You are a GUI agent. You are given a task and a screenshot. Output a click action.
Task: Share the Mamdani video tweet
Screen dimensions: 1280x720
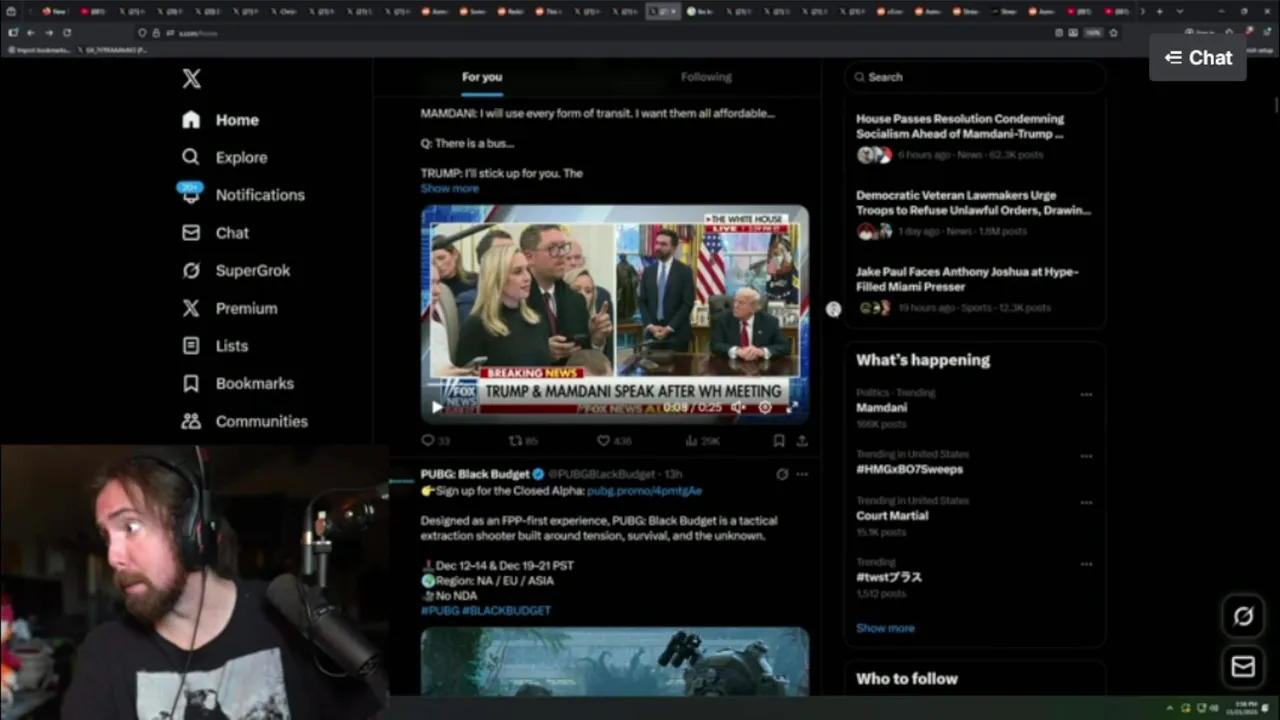(802, 440)
